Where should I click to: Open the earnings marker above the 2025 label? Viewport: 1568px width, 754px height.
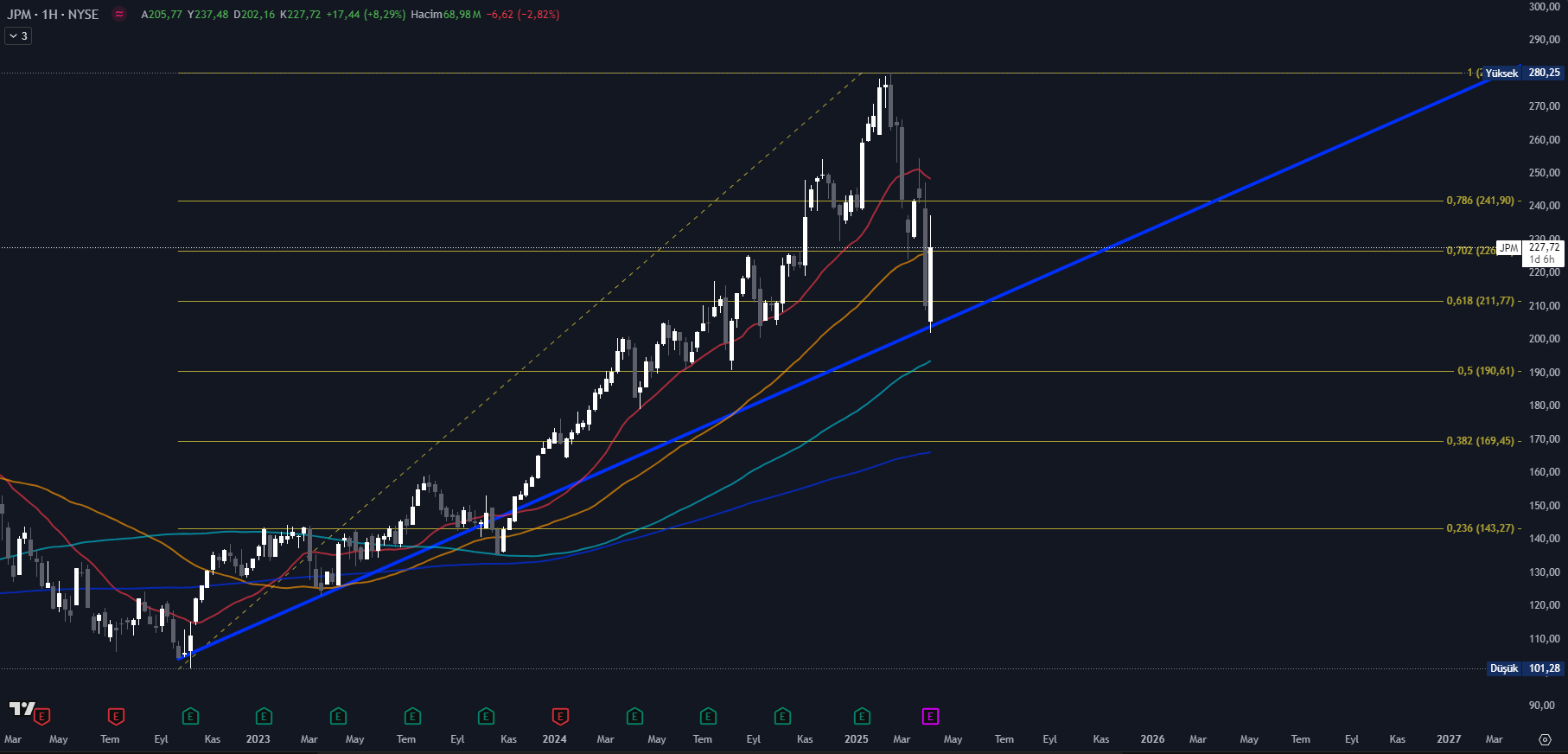pos(862,716)
